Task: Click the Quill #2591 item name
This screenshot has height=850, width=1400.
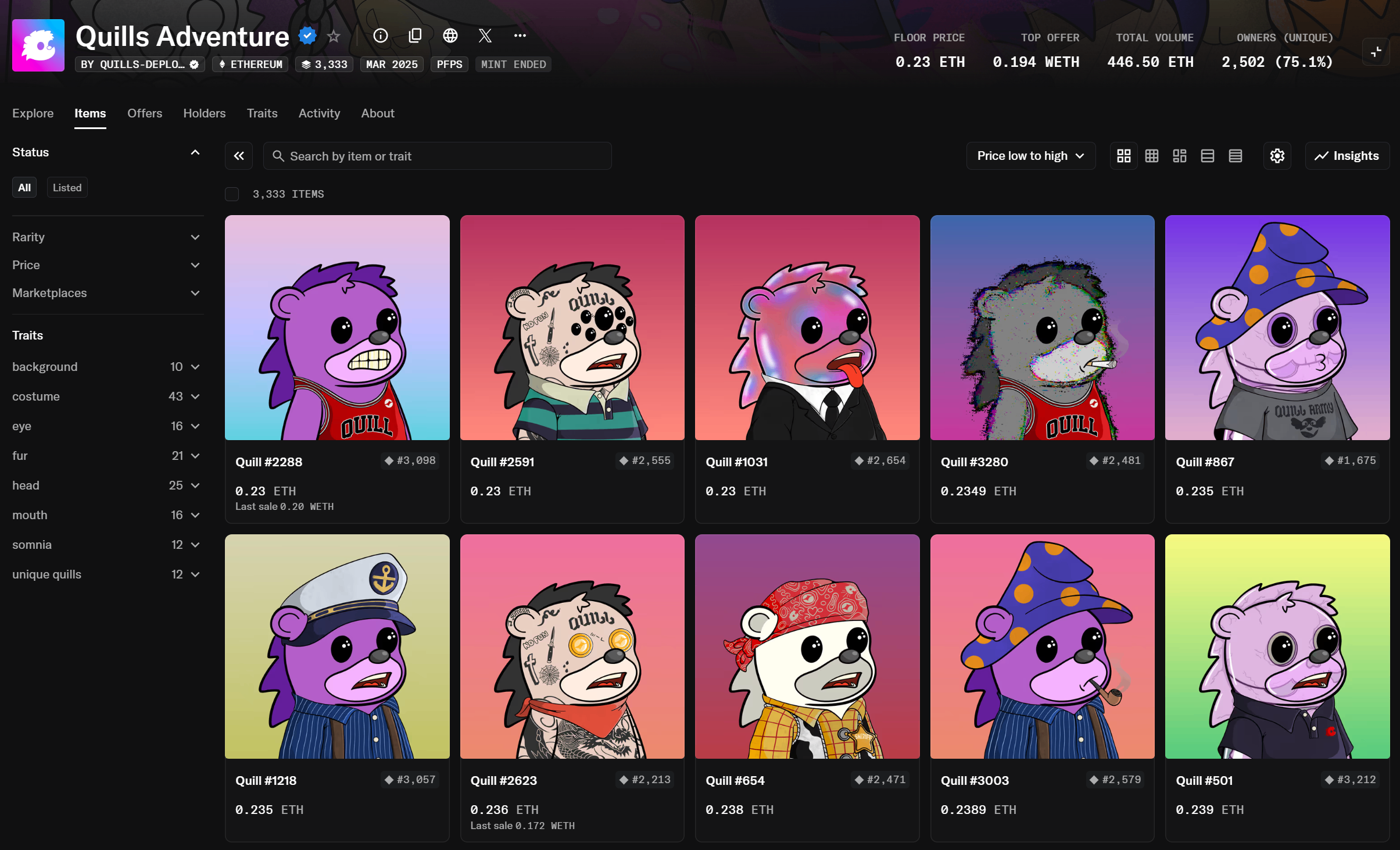Action: pyautogui.click(x=502, y=462)
